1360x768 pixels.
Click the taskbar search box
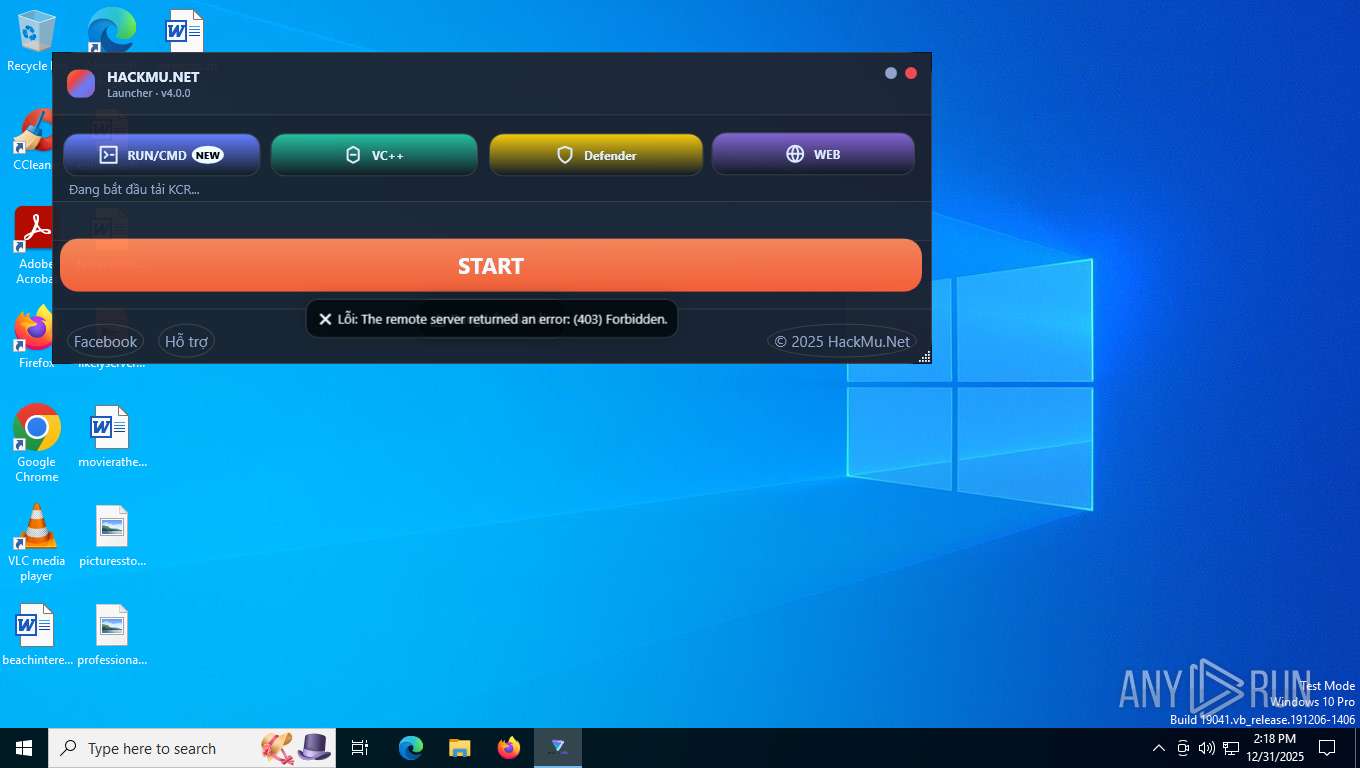pos(192,748)
